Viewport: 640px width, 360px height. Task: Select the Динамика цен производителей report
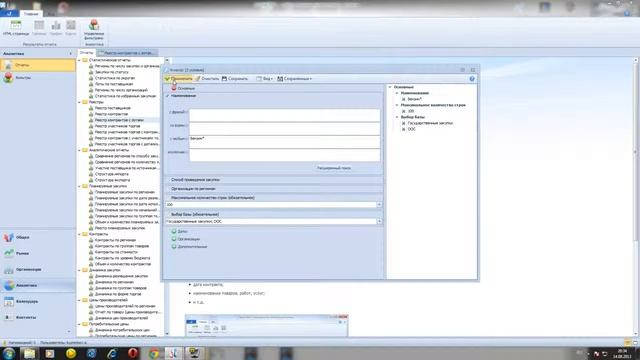121,318
